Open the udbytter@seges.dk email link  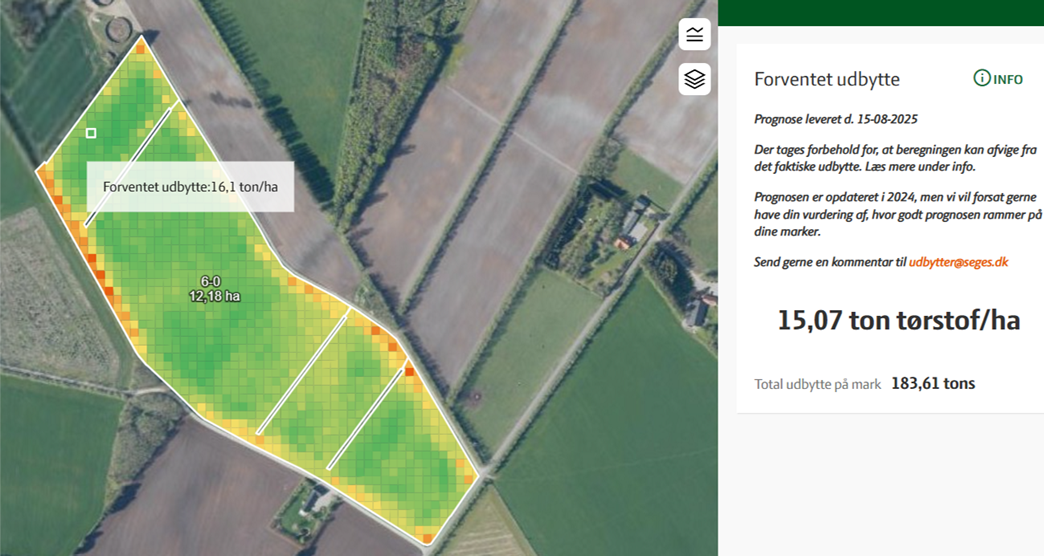click(x=958, y=262)
